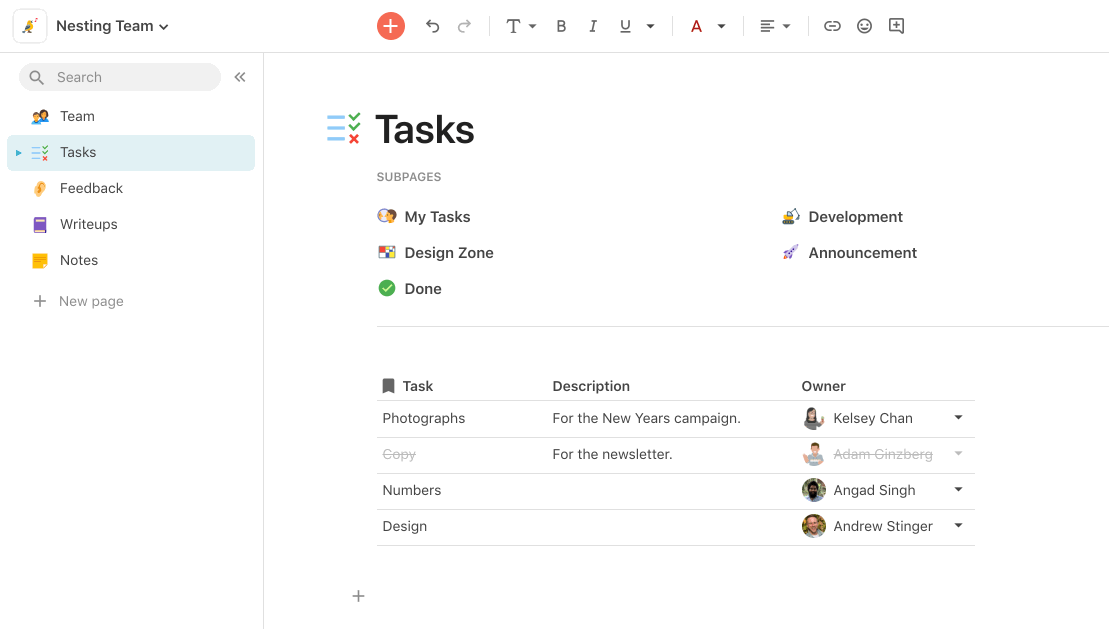Screen dimensions: 1109x629
Task: Click Angad Singh's avatar
Action: click(x=813, y=490)
